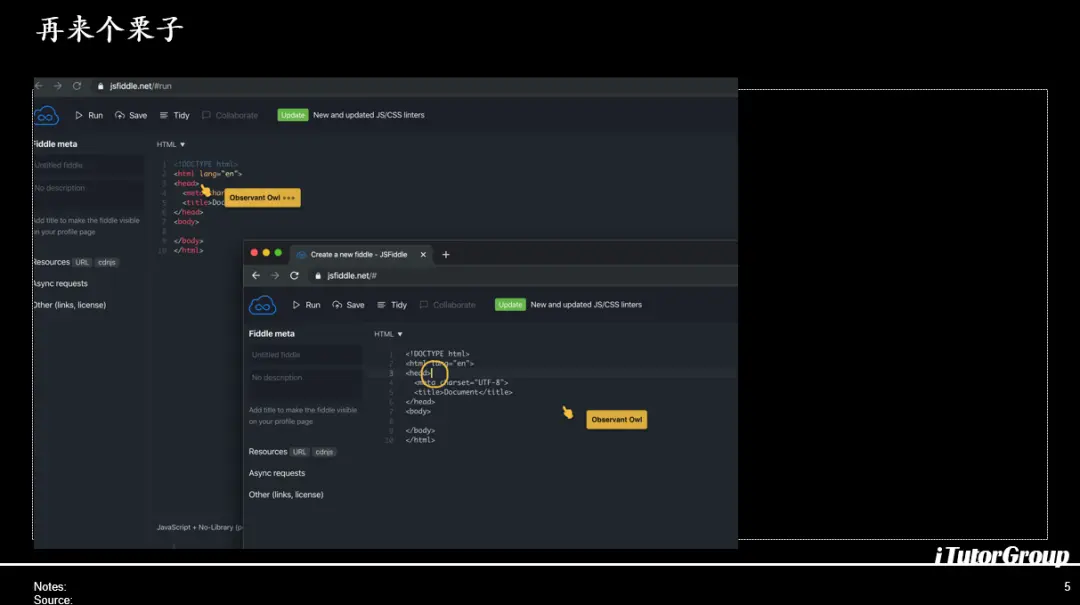This screenshot has width=1080, height=605.
Task: Open 'JavaScript + No-Library' dropdown in back window
Action: click(x=199, y=527)
